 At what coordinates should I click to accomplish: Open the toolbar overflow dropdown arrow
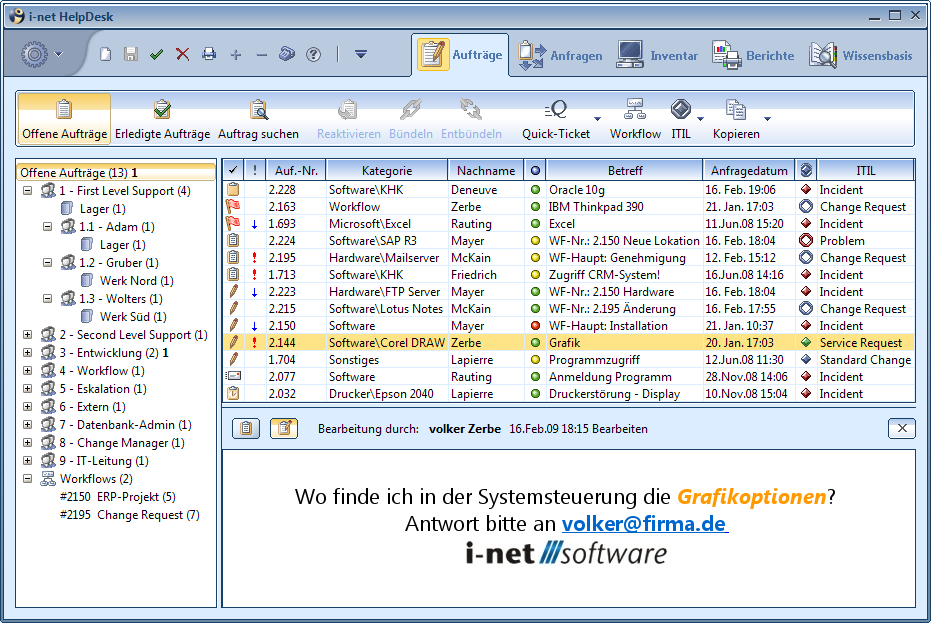[x=360, y=55]
